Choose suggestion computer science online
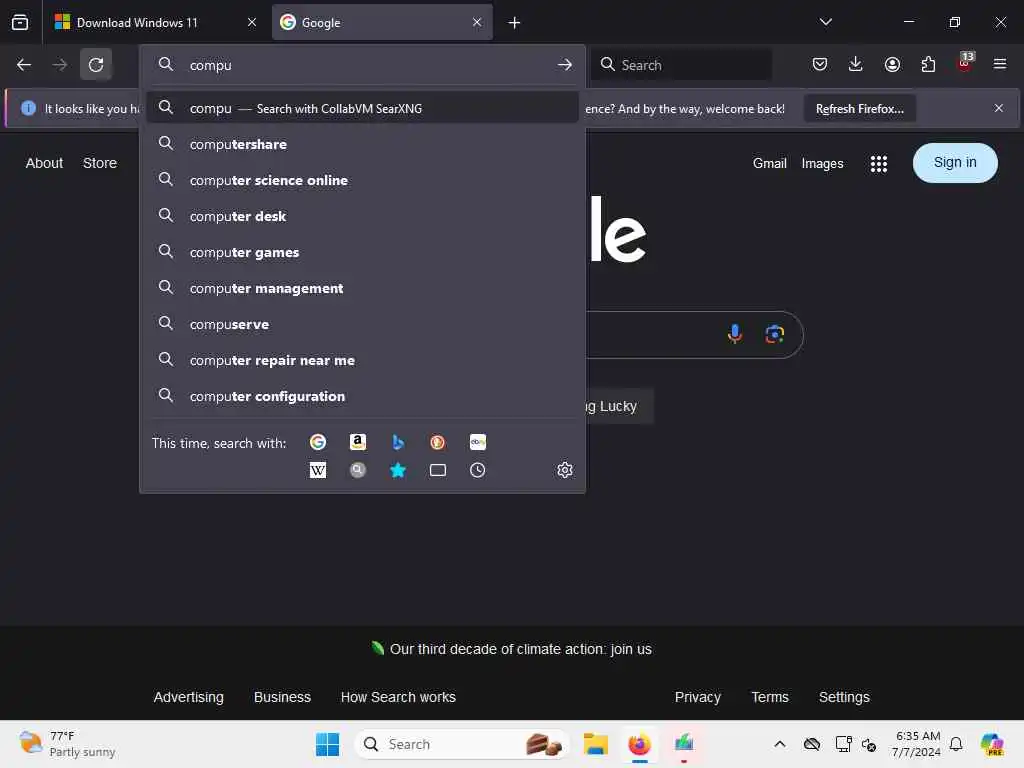Screen dimensions: 1024x768 (362, 180)
